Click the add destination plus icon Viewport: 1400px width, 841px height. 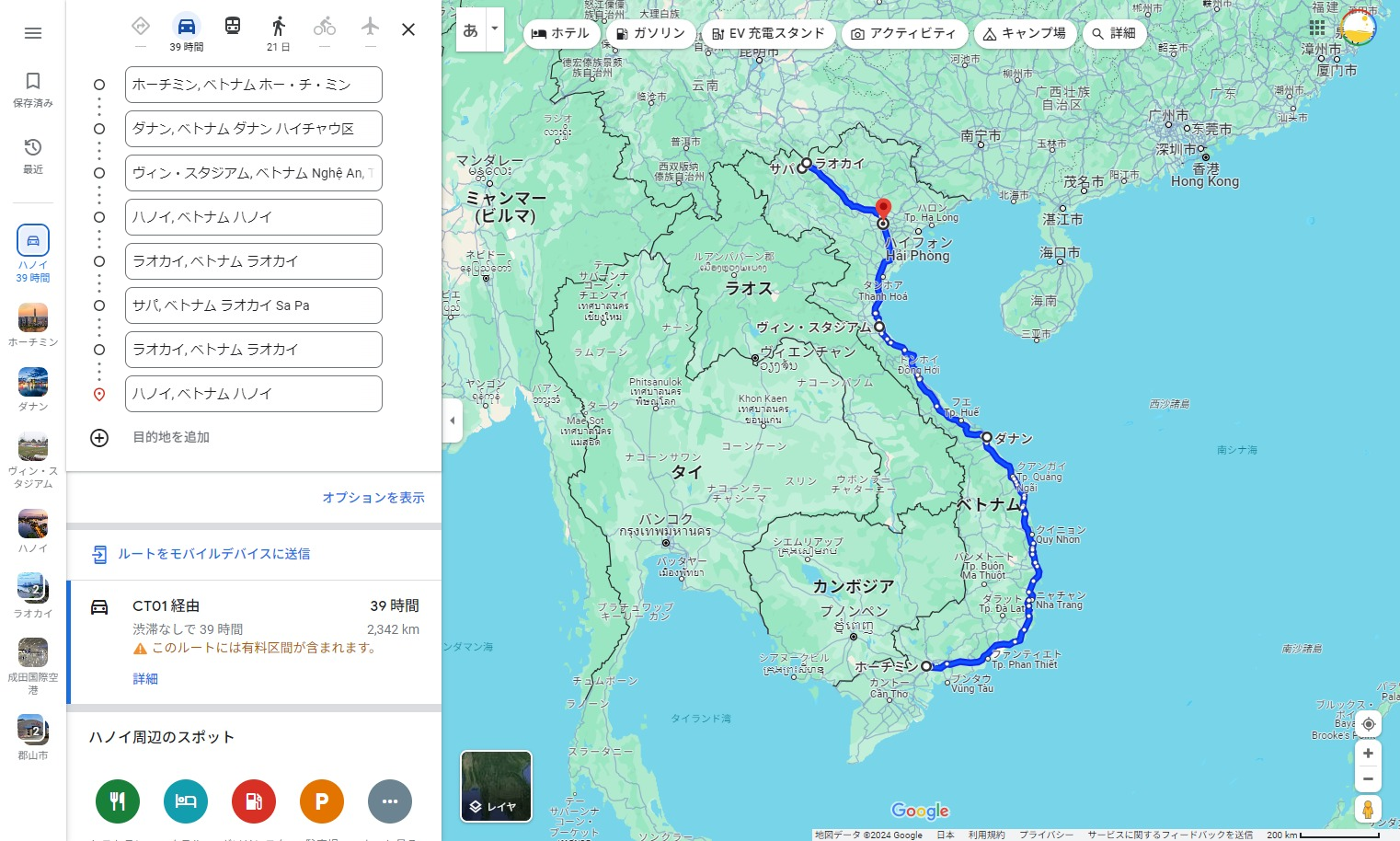tap(99, 438)
